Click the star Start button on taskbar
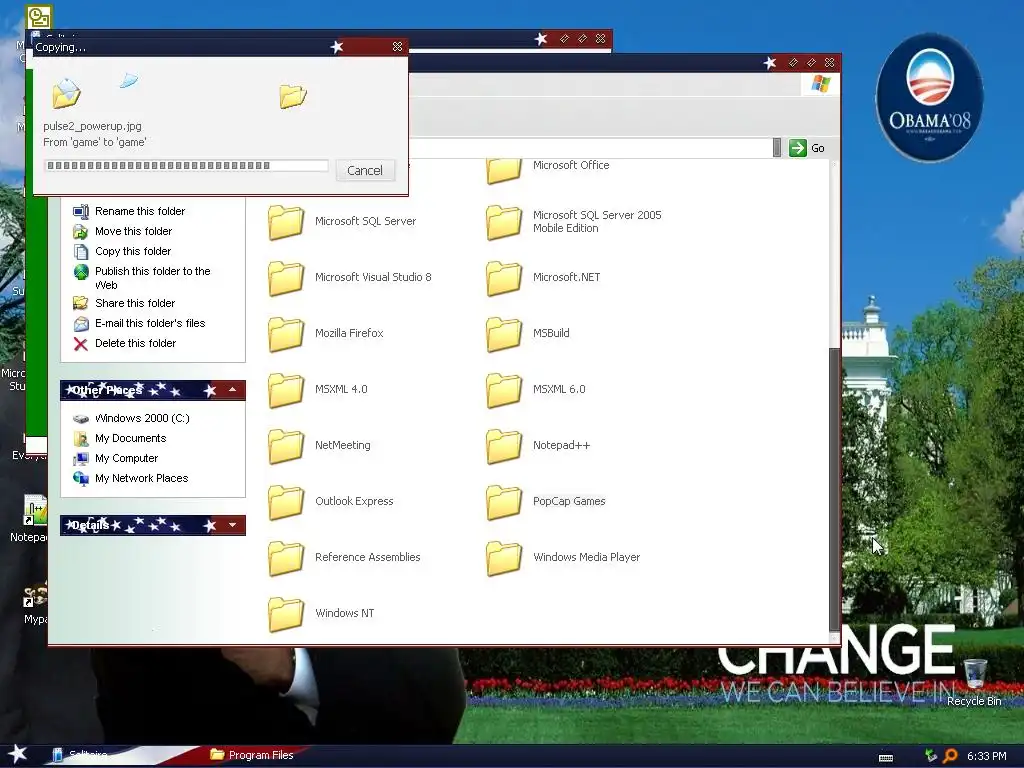The height and width of the screenshot is (768, 1024). (18, 754)
